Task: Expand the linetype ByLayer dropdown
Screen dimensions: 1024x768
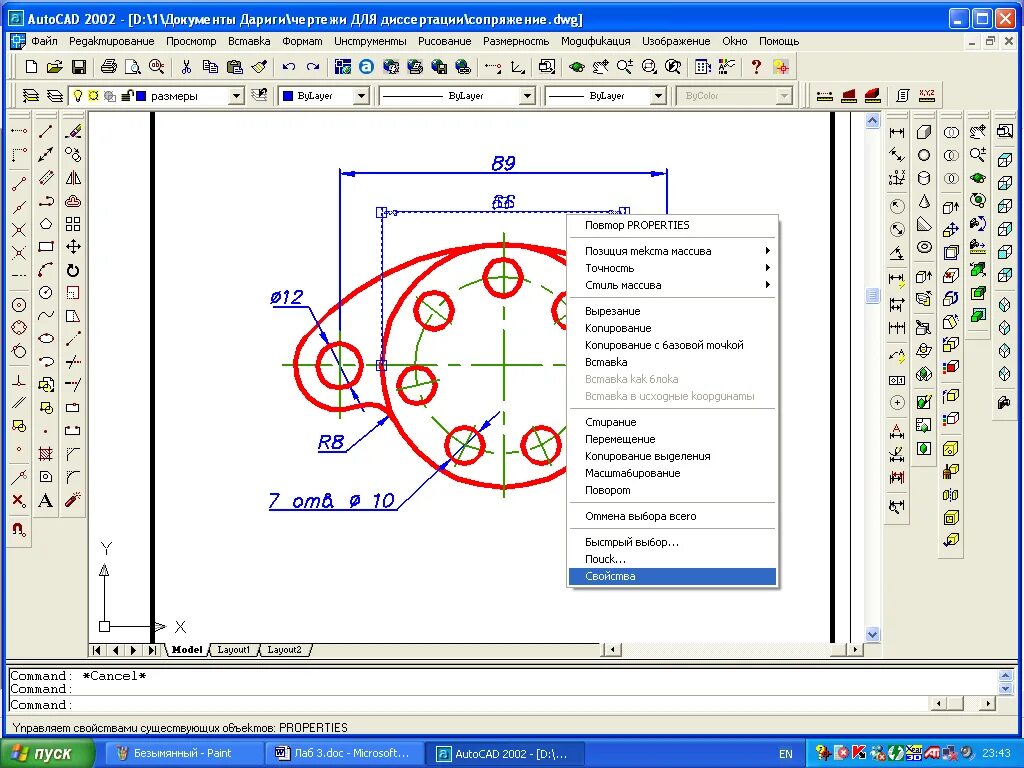Action: click(527, 96)
